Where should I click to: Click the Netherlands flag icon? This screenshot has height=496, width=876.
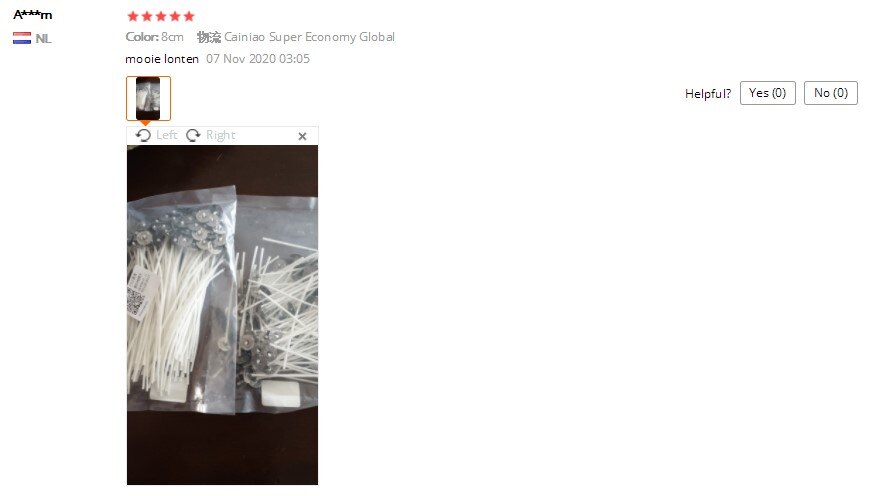click(22, 38)
